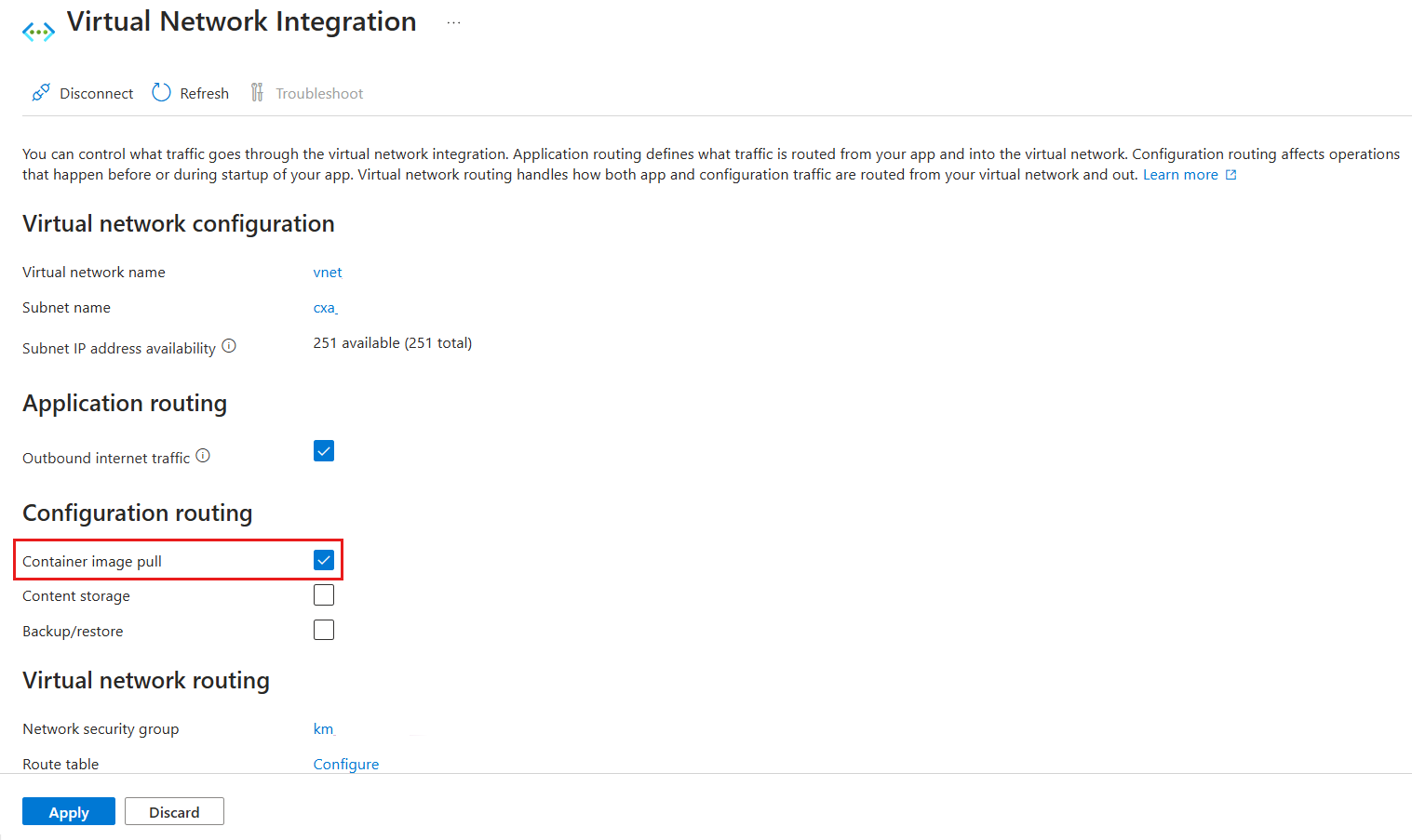
Task: Open the cxa subnet link
Action: 325,308
